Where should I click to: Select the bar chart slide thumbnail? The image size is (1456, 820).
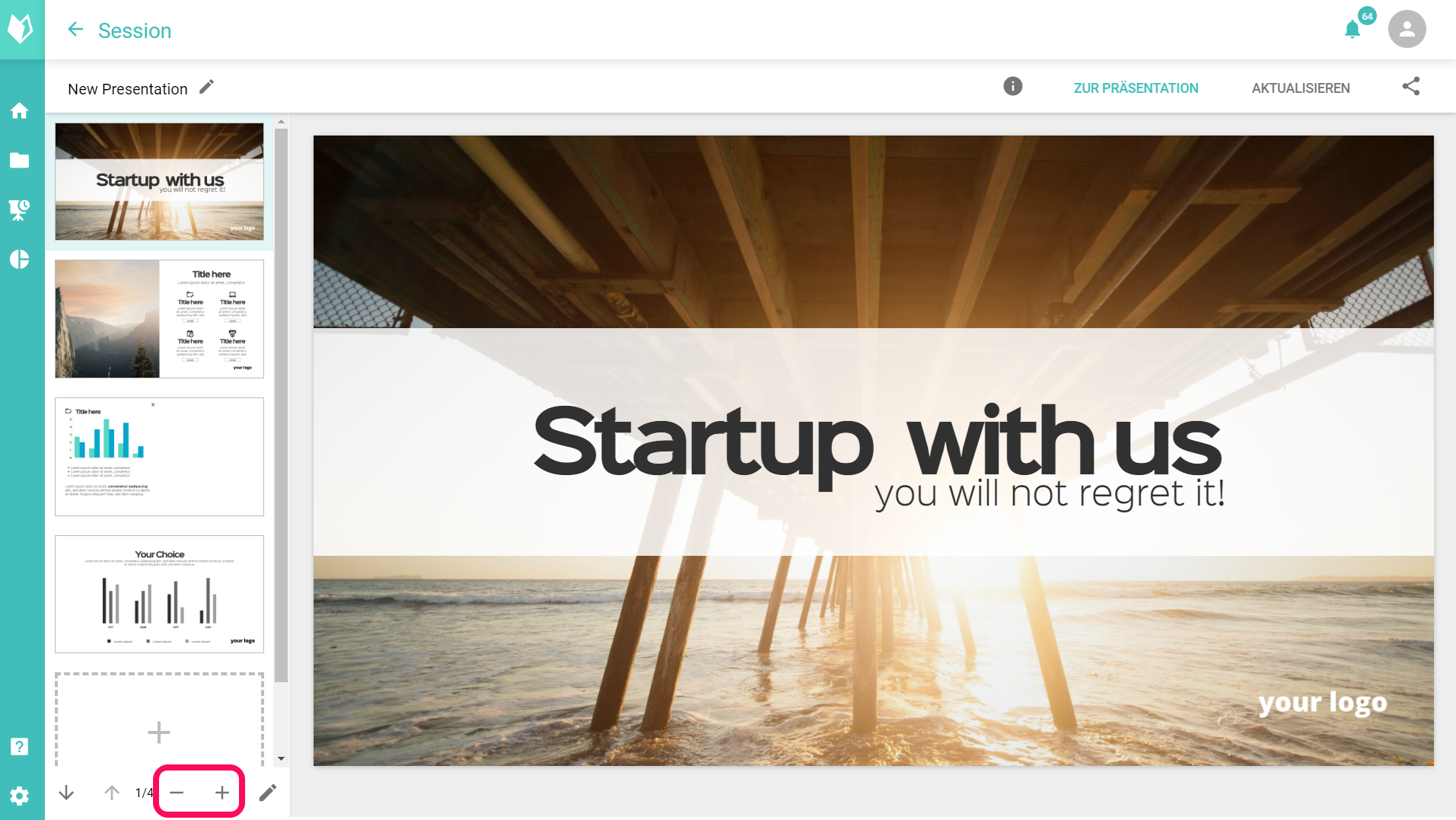pos(159,457)
